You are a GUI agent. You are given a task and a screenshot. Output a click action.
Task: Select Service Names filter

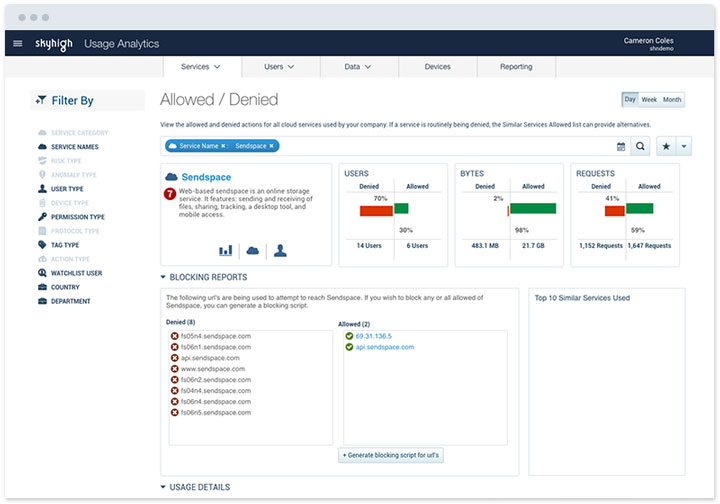pyautogui.click(x=68, y=147)
